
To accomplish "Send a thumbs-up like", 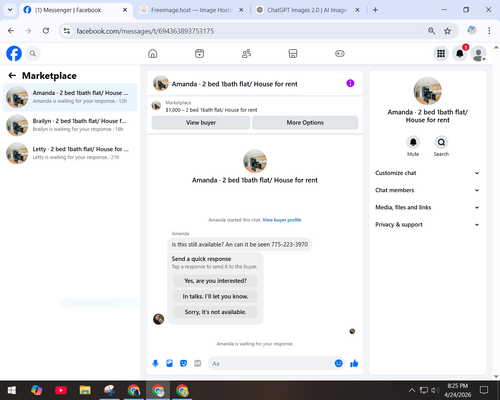I will 354,363.
